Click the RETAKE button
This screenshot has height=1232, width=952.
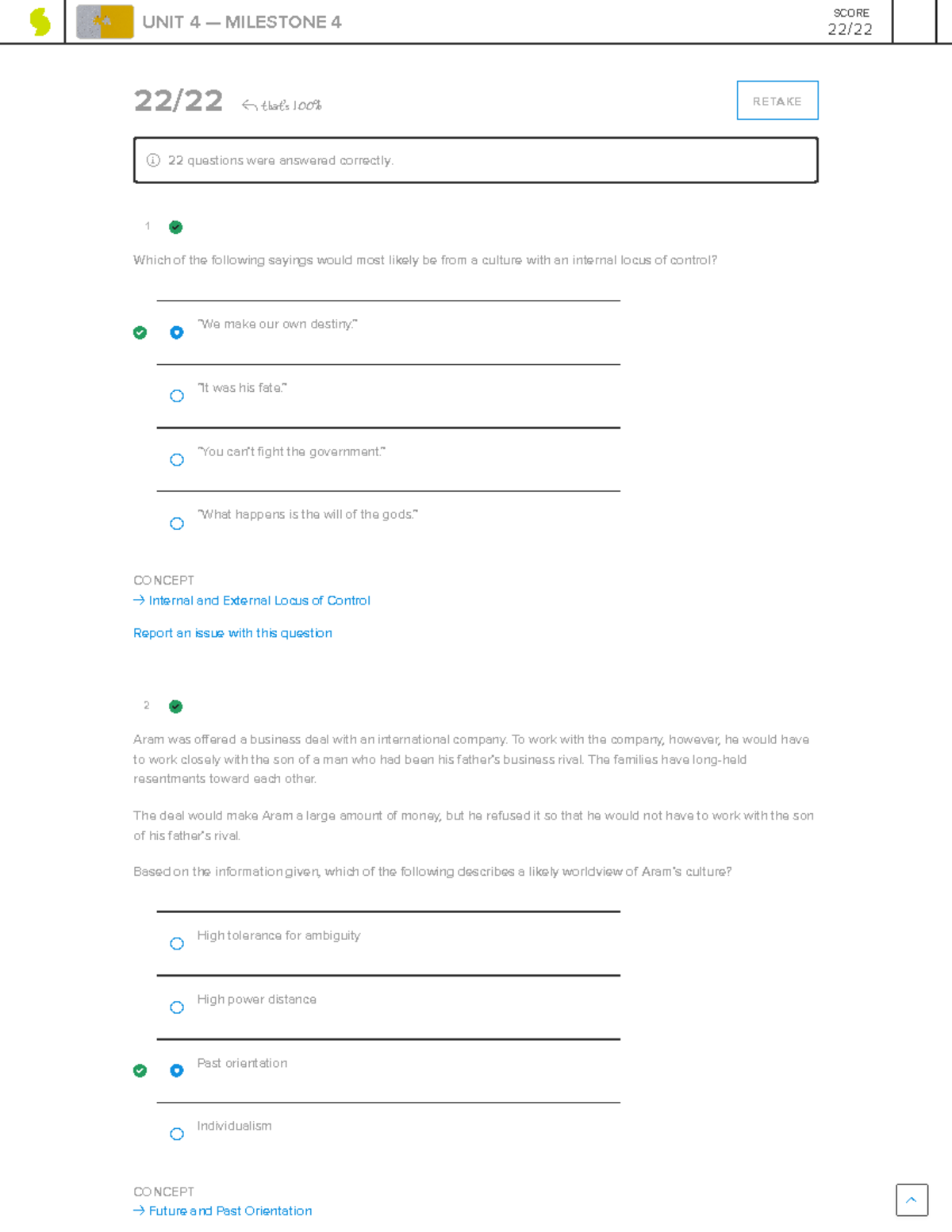777,100
